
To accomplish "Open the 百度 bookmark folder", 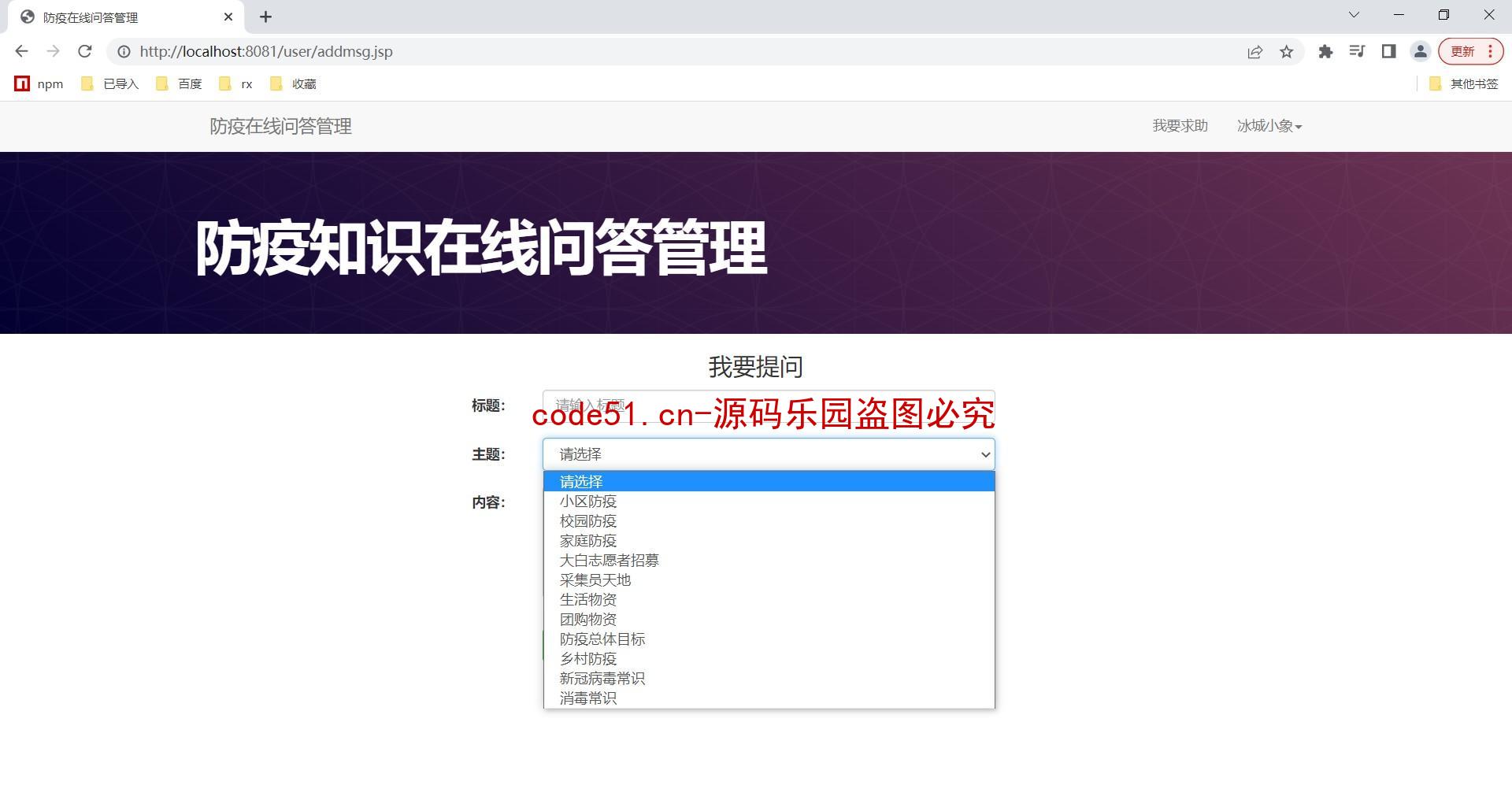I will point(179,83).
